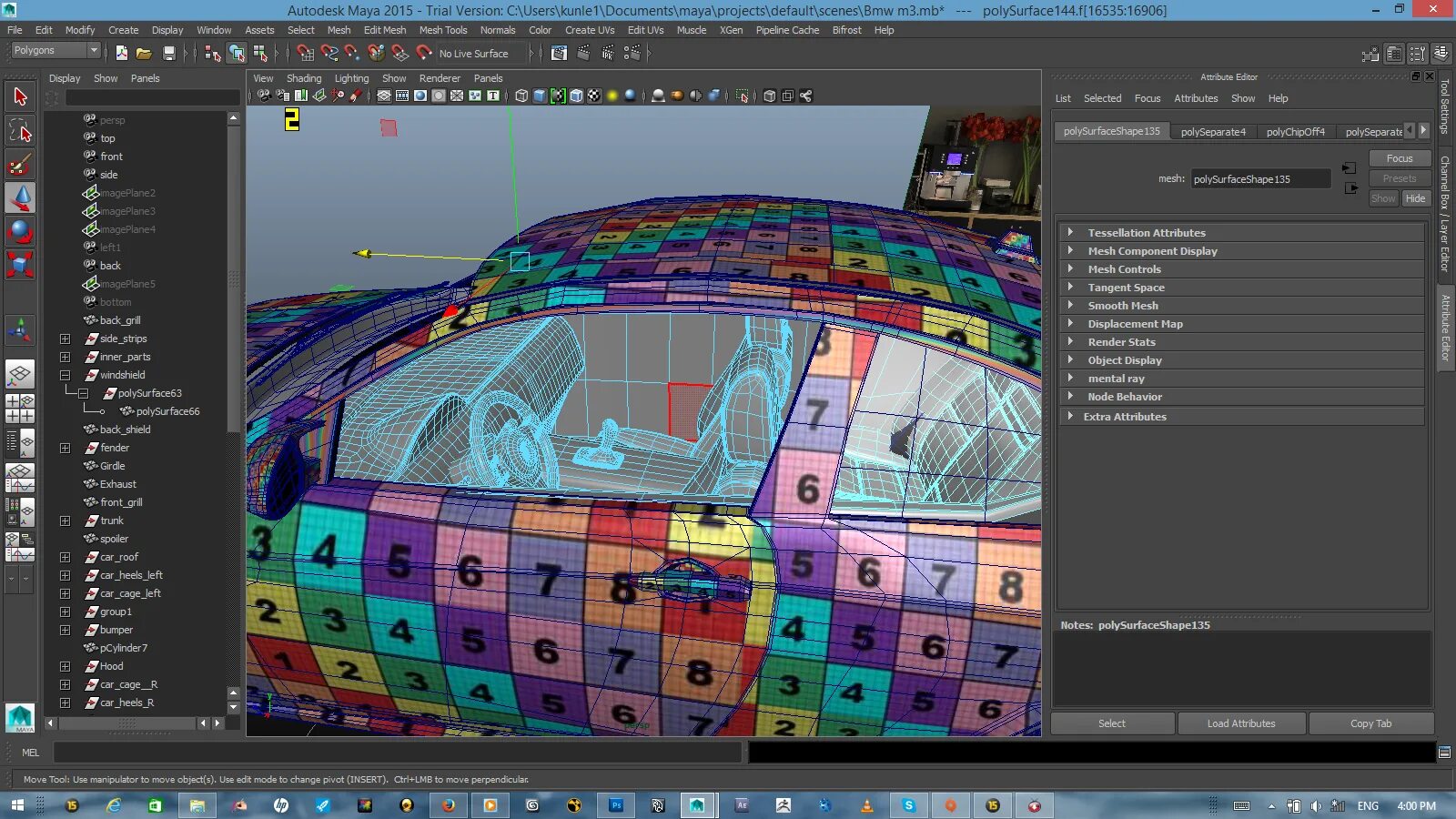Select polySurface63 in Outliner
This screenshot has width=1456, height=819.
(149, 393)
